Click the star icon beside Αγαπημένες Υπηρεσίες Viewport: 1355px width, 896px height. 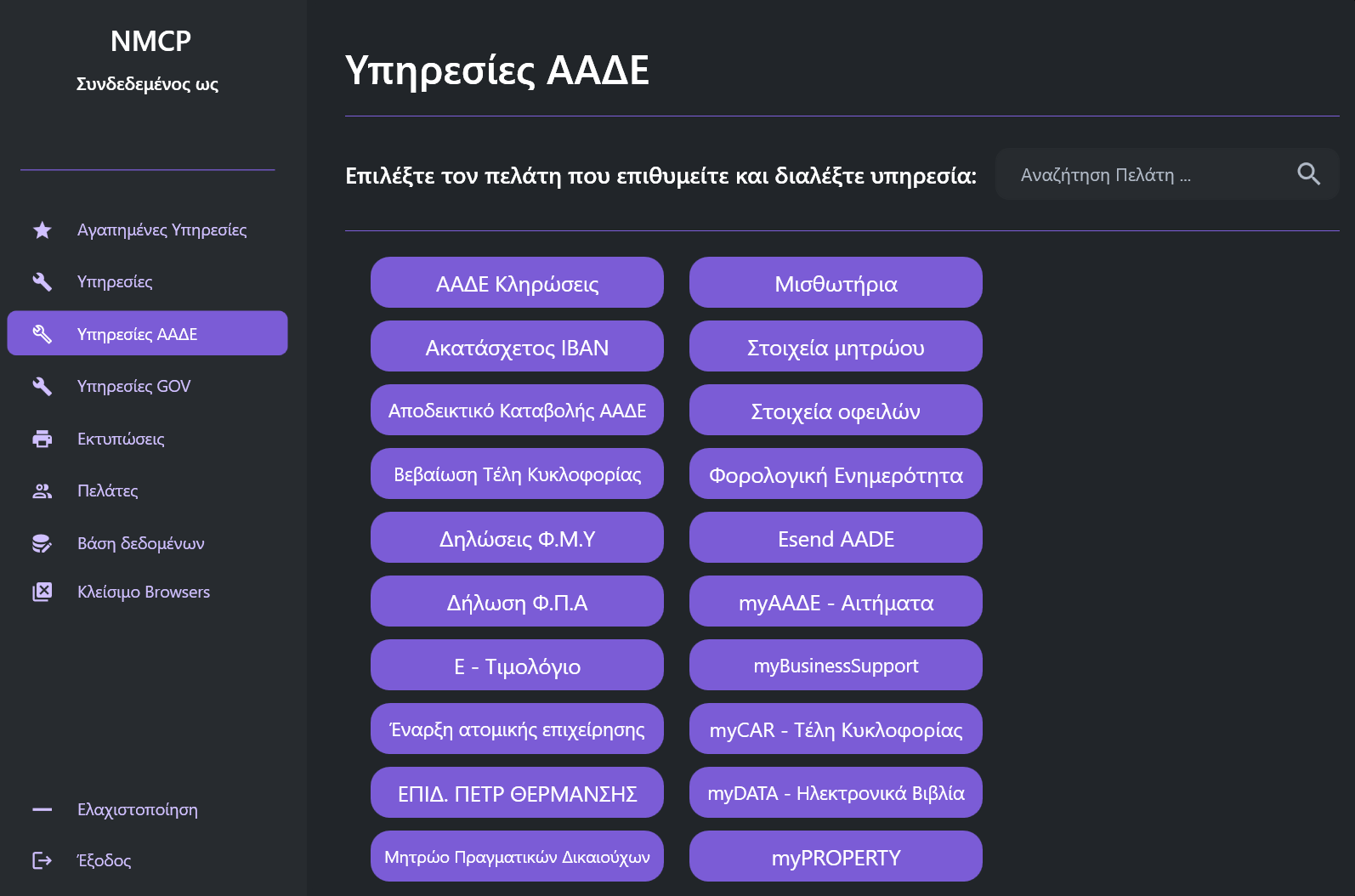[42, 230]
